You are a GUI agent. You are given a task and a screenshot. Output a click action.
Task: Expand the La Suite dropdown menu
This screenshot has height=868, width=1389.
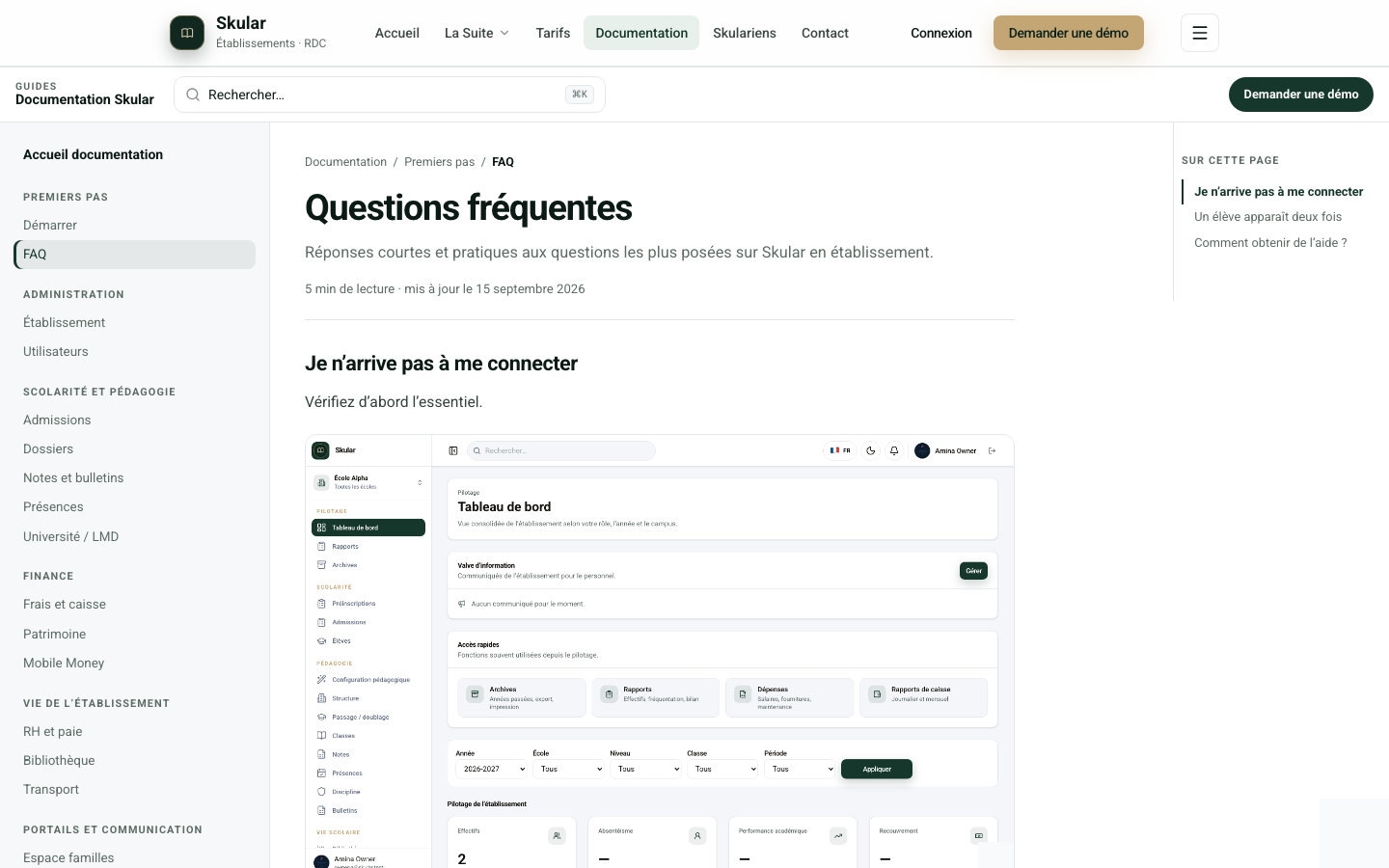click(x=477, y=33)
